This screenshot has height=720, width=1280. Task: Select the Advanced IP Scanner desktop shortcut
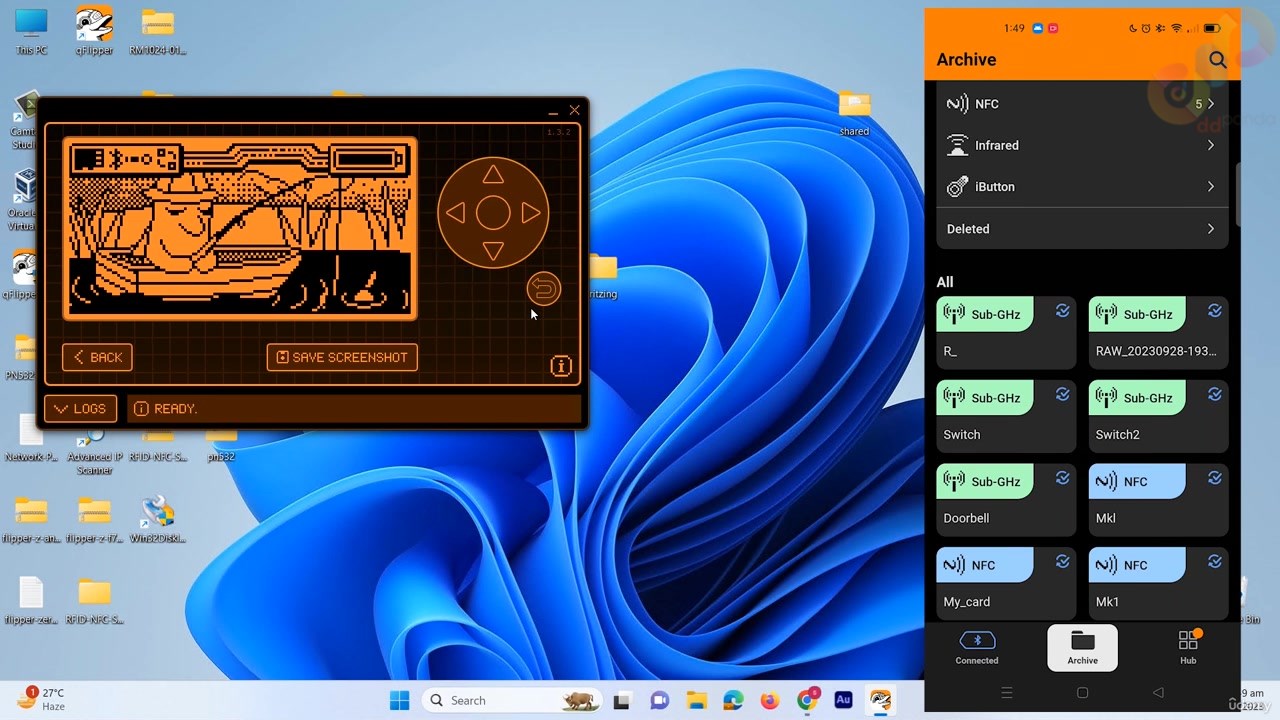94,450
